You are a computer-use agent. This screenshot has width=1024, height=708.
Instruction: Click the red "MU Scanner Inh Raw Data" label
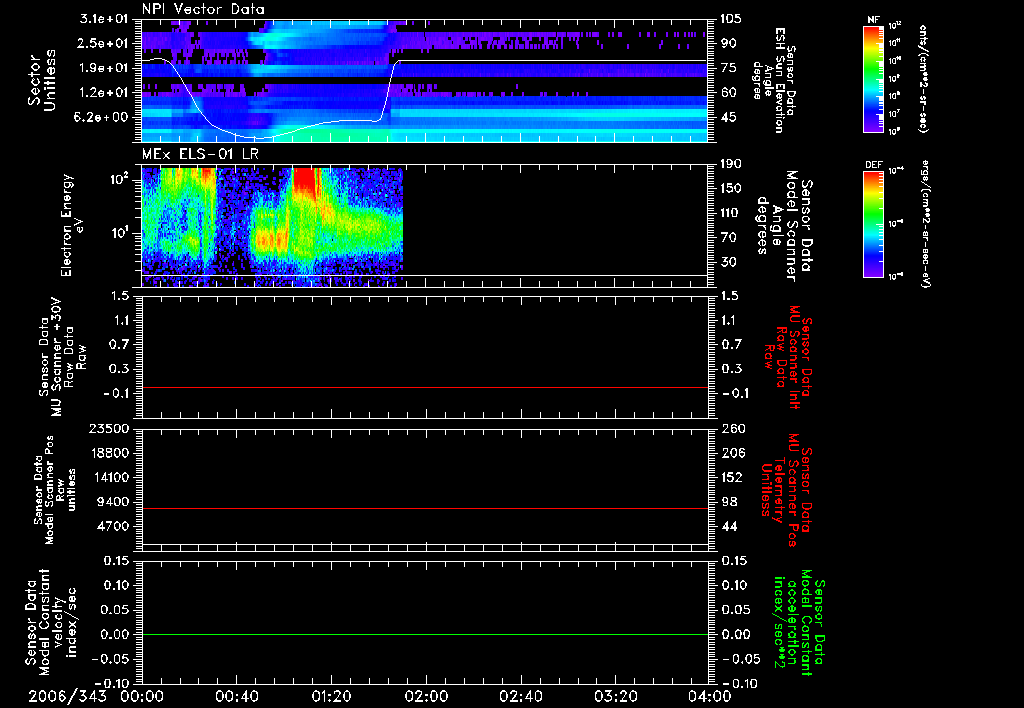click(x=787, y=357)
